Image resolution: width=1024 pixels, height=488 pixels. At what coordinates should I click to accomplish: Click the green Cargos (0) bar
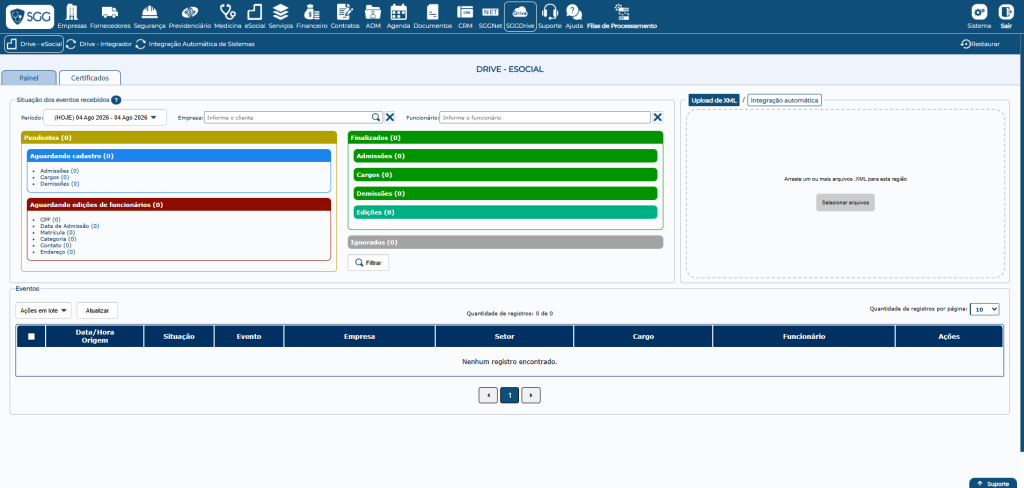(x=505, y=174)
